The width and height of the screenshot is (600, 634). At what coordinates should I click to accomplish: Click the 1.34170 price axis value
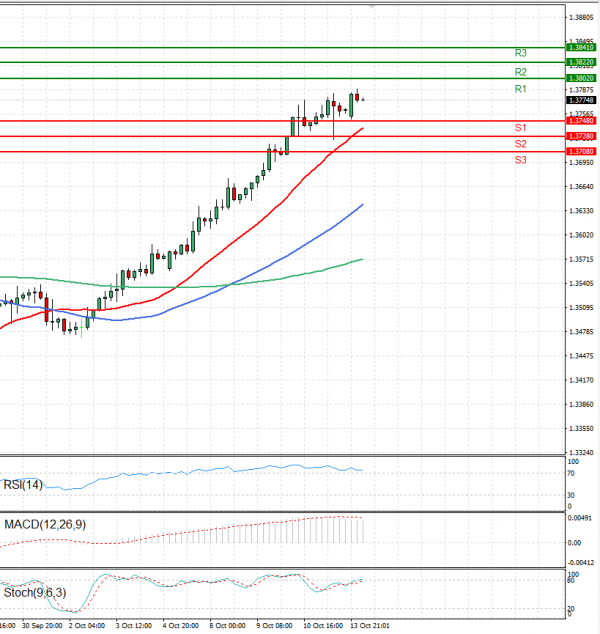click(x=581, y=380)
